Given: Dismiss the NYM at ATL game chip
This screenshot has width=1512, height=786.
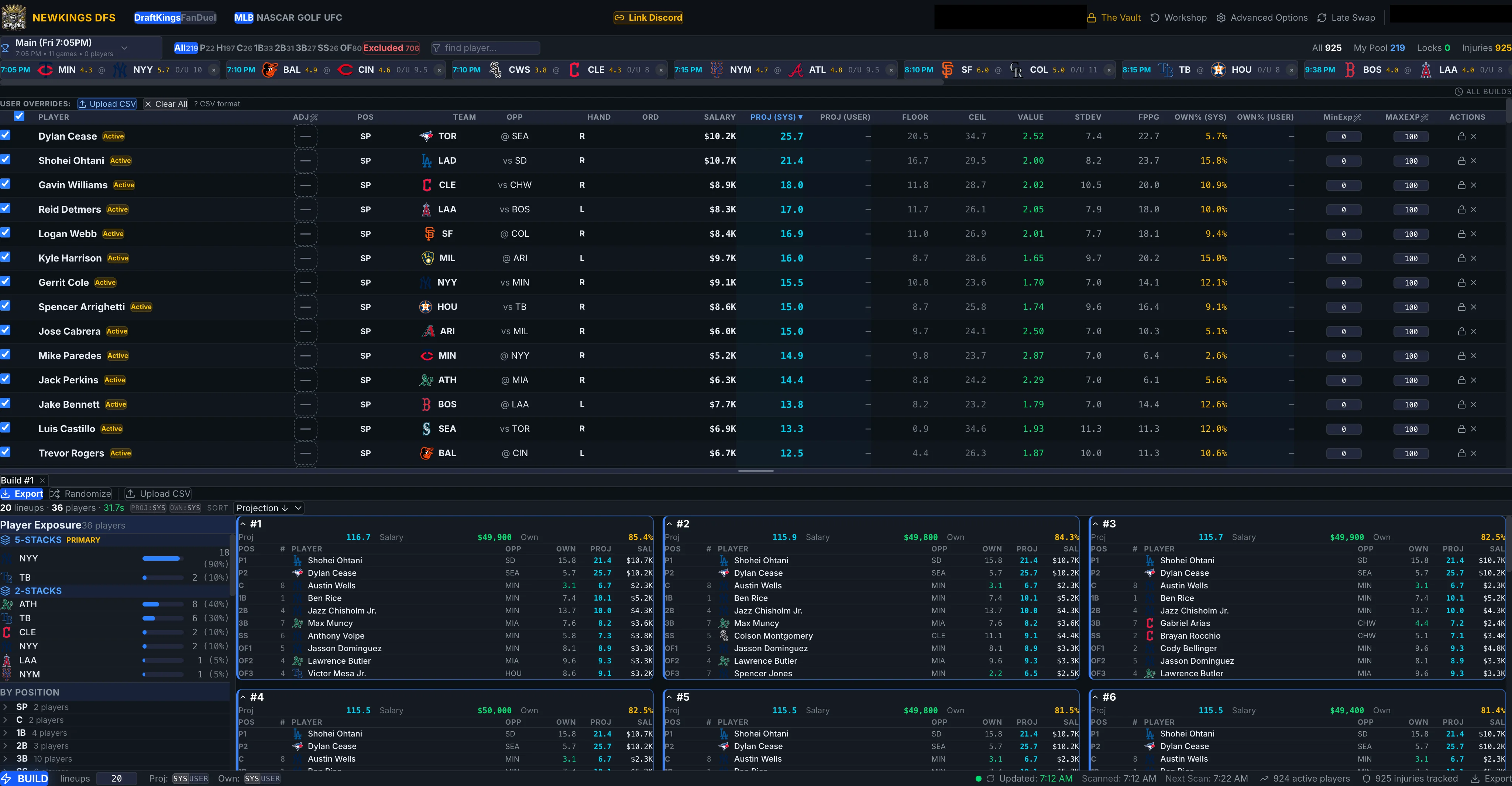Looking at the screenshot, I should [x=891, y=70].
